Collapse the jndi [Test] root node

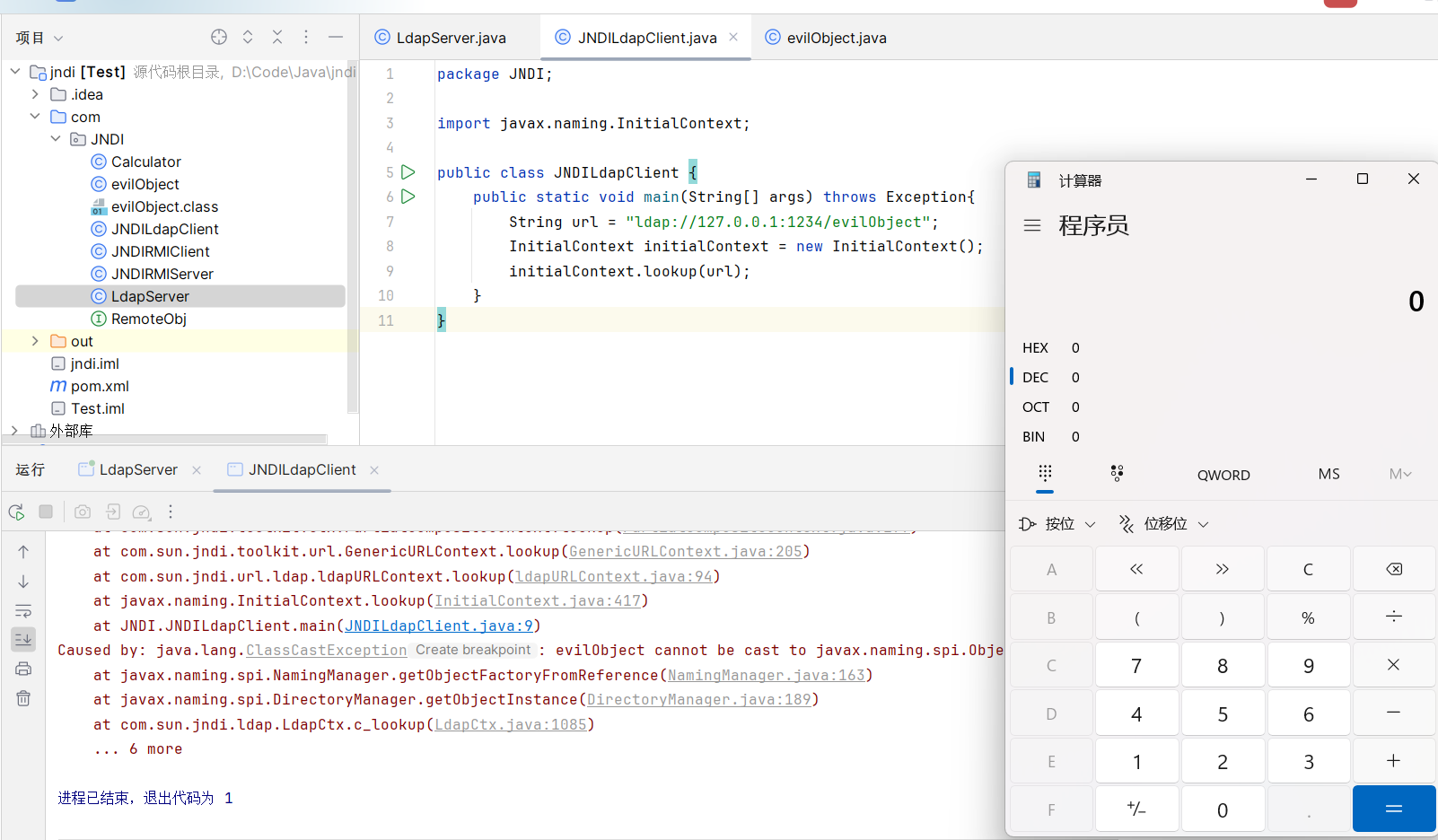click(x=15, y=71)
